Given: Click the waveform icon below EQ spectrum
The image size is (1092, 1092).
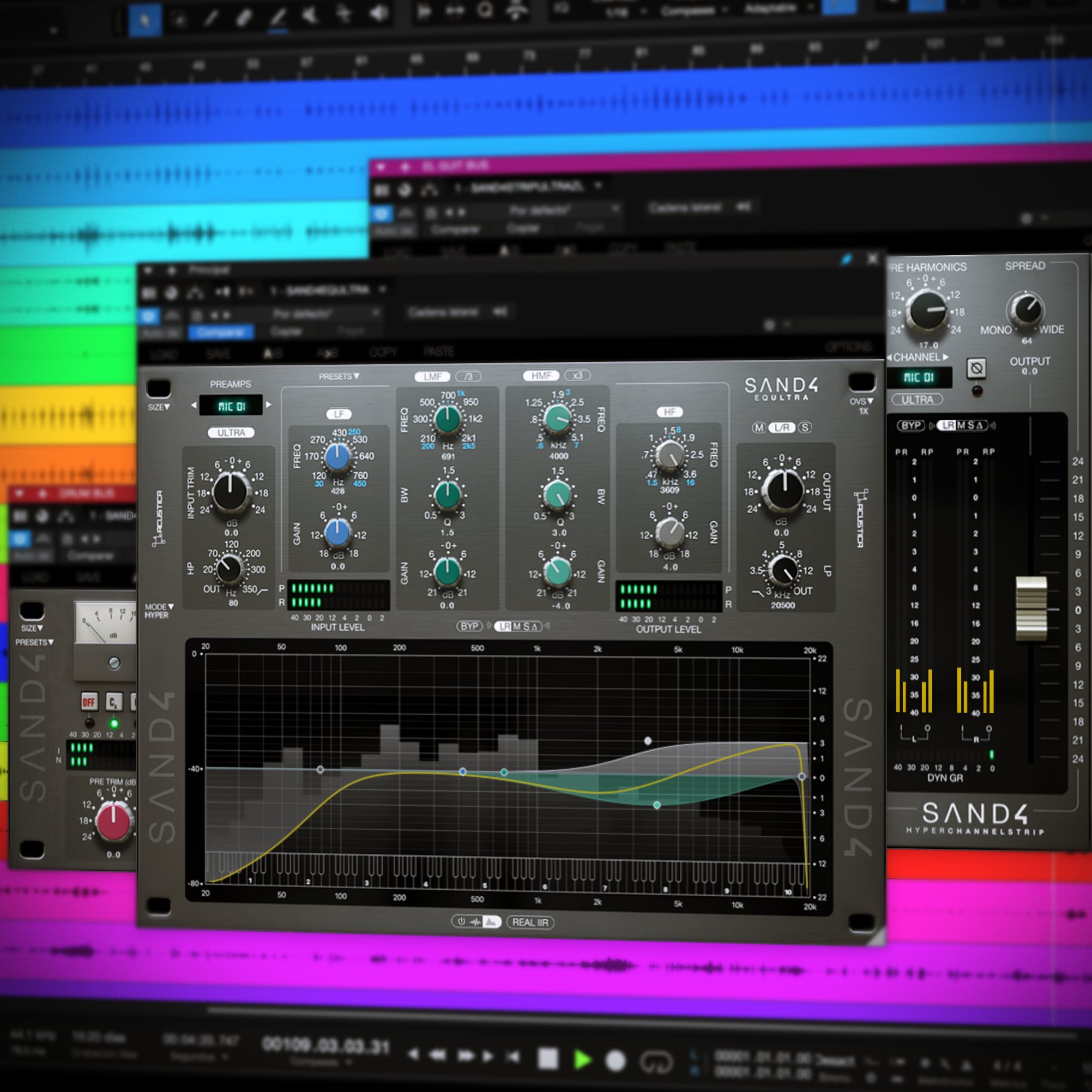Looking at the screenshot, I should pos(475,922).
